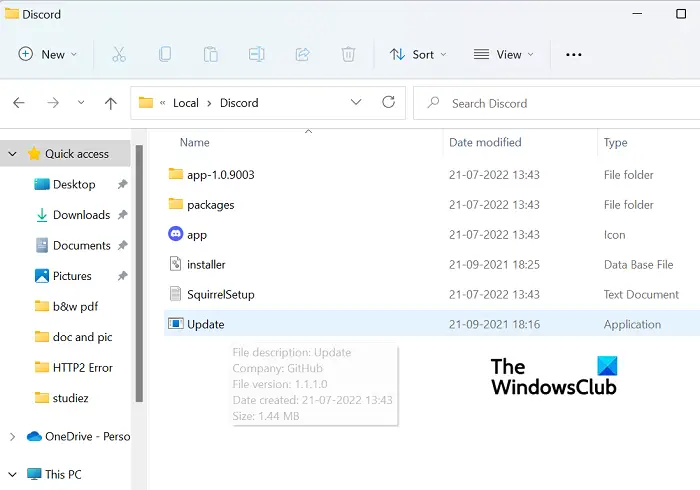
Task: Click the Text Document type cell
Action: (x=641, y=295)
